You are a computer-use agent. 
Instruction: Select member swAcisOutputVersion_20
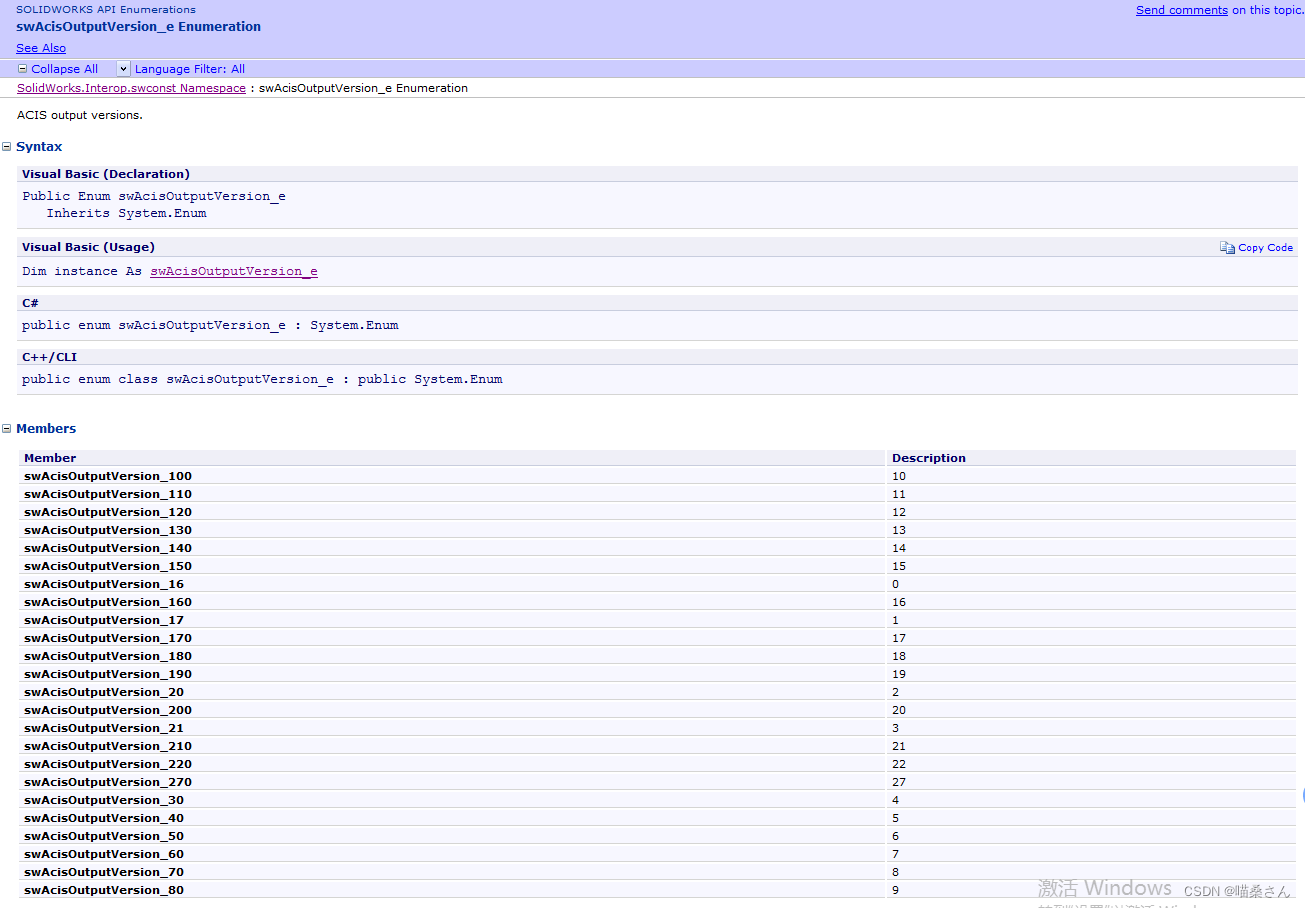tap(104, 692)
